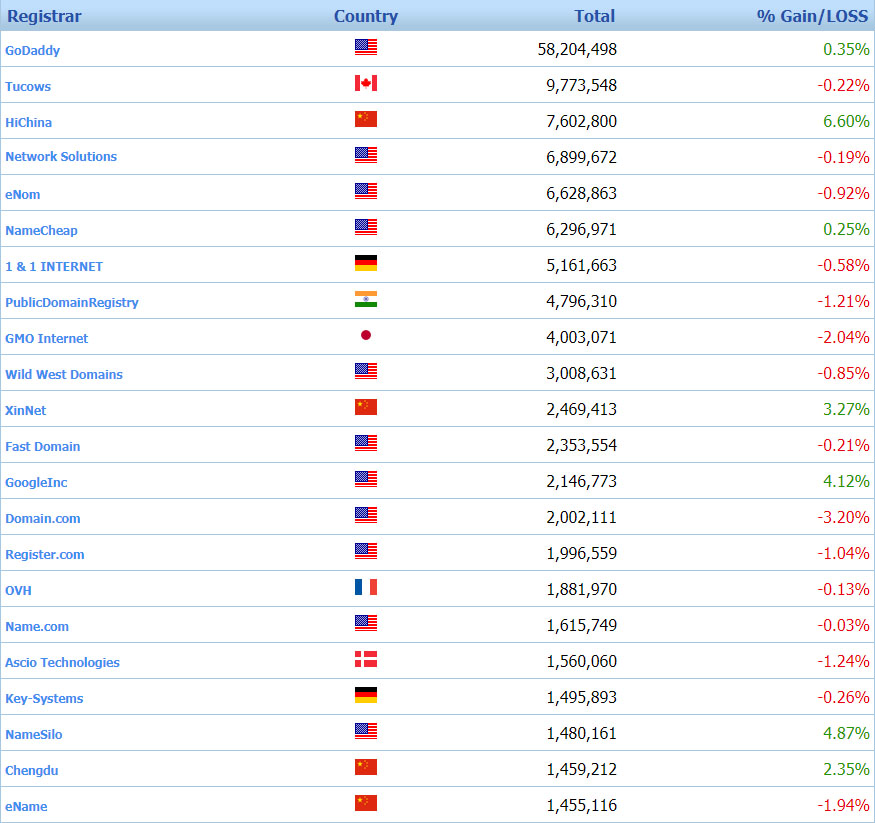Click the US flag in GoDaddy row
875x823 pixels.
pyautogui.click(x=365, y=47)
